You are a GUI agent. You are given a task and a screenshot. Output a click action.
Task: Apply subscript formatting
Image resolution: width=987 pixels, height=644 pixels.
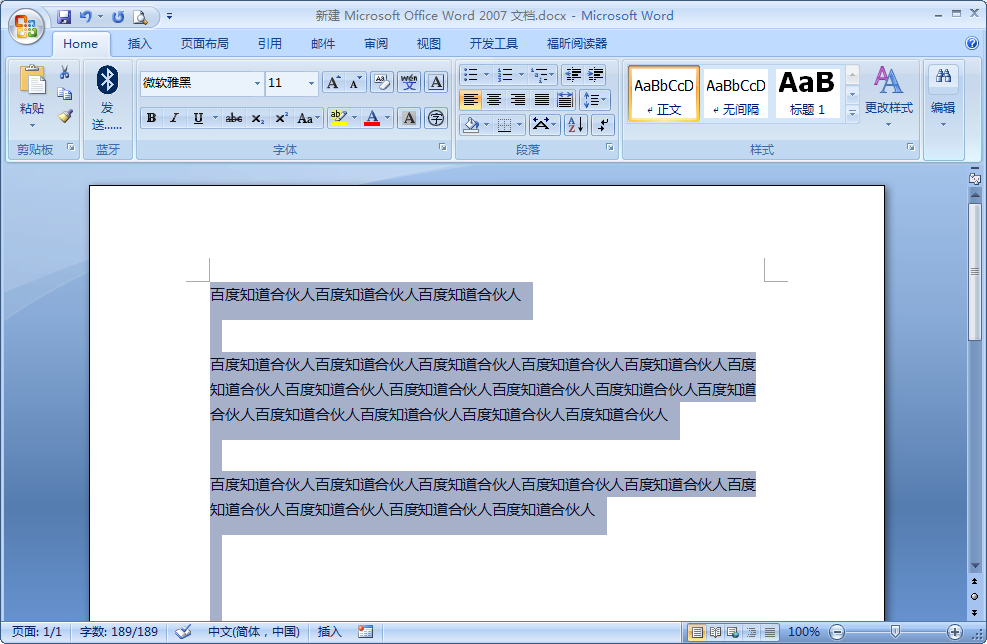(x=257, y=118)
